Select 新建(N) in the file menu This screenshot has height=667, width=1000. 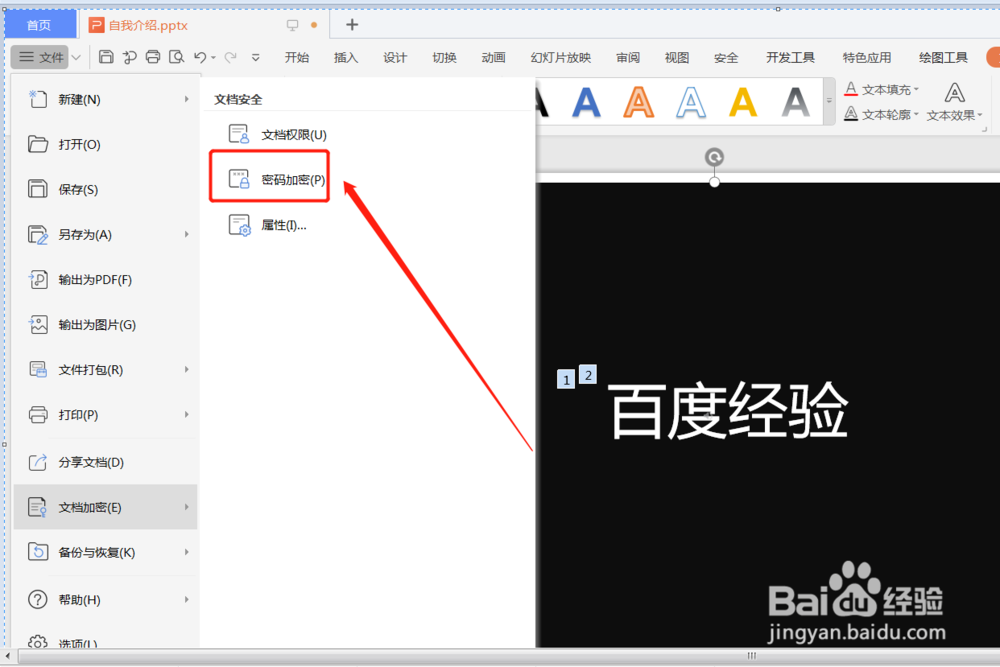105,99
